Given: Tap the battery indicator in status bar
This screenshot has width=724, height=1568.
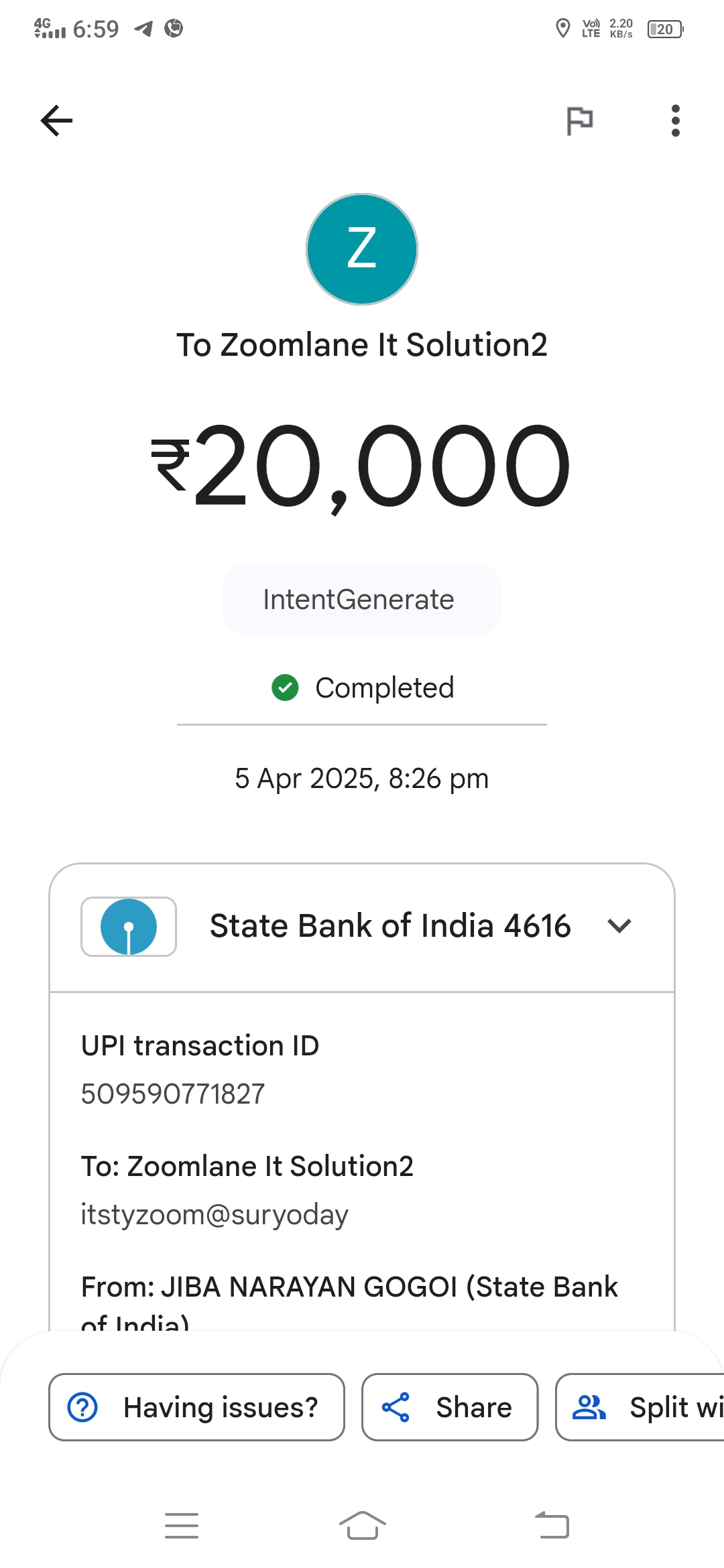Looking at the screenshot, I should (665, 29).
